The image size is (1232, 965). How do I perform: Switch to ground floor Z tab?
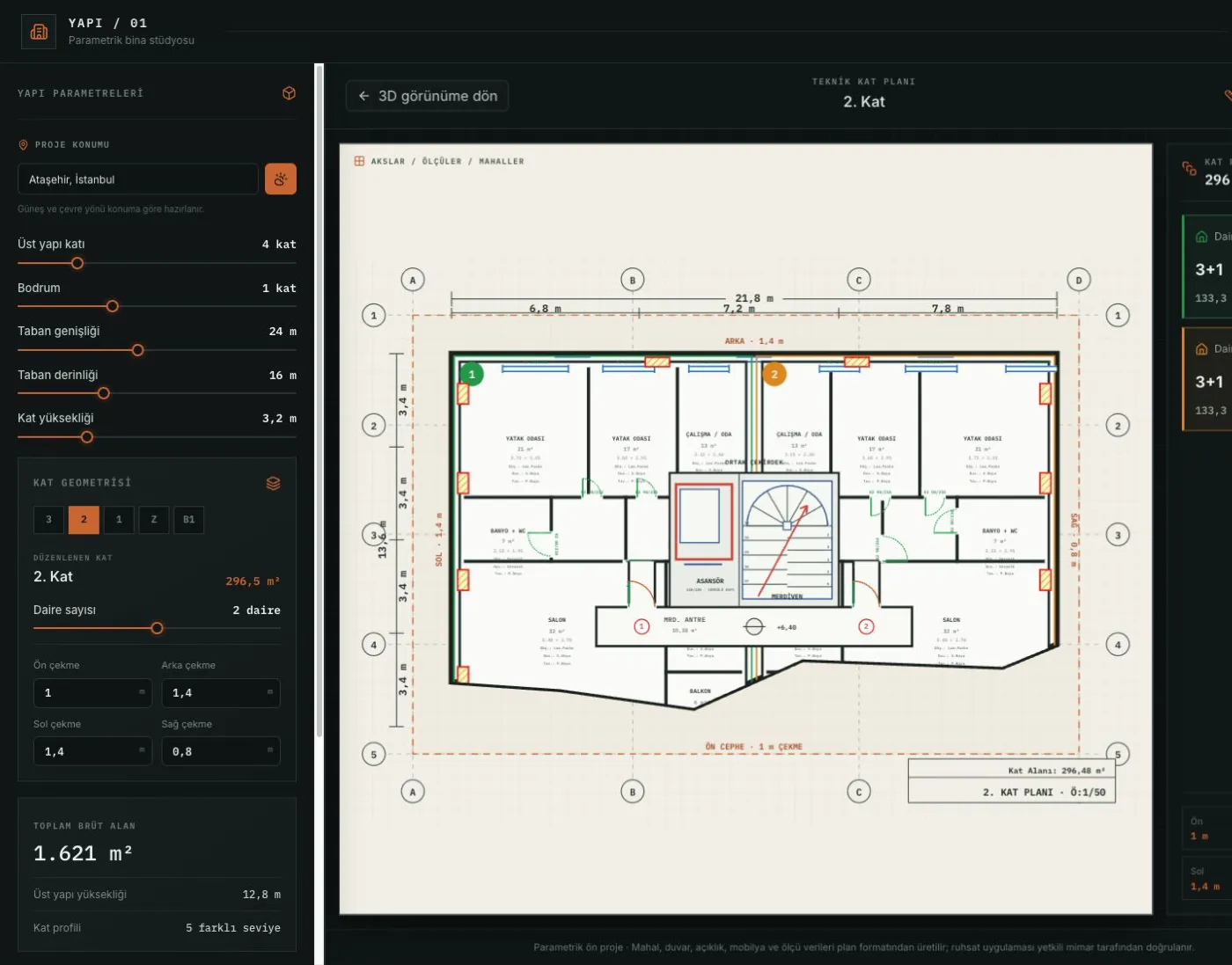pos(154,519)
